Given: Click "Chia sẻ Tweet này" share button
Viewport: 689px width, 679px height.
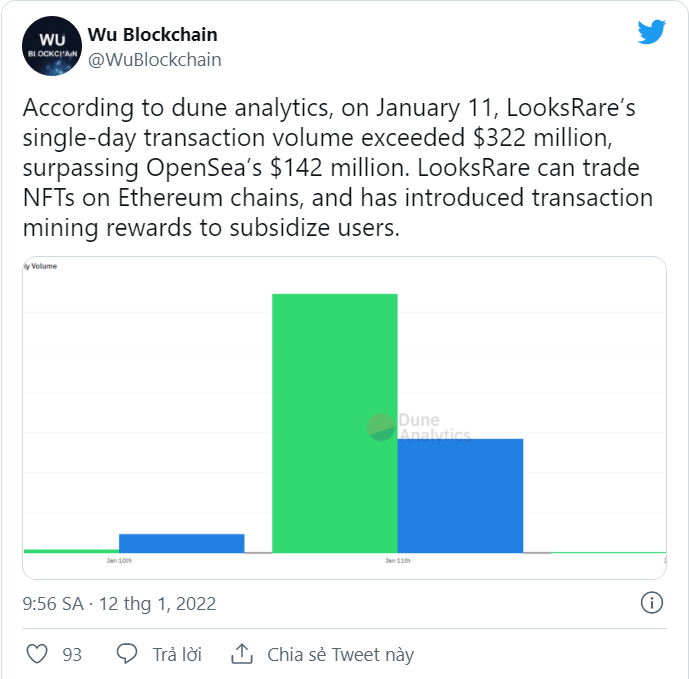Looking at the screenshot, I should (x=340, y=655).
